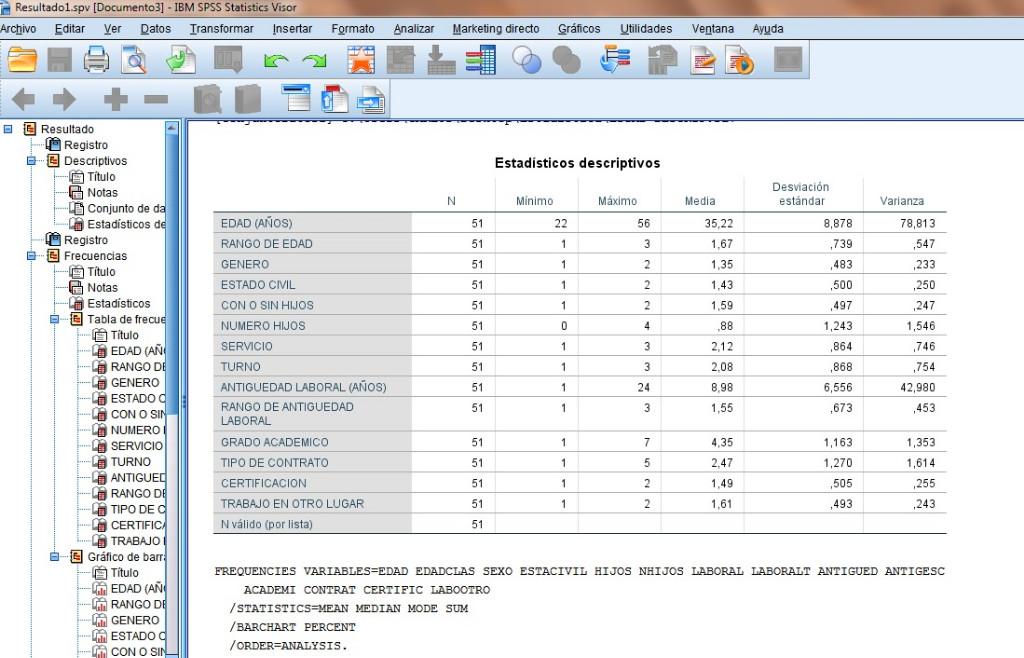Undo the last action
The height and width of the screenshot is (658, 1024).
point(276,61)
